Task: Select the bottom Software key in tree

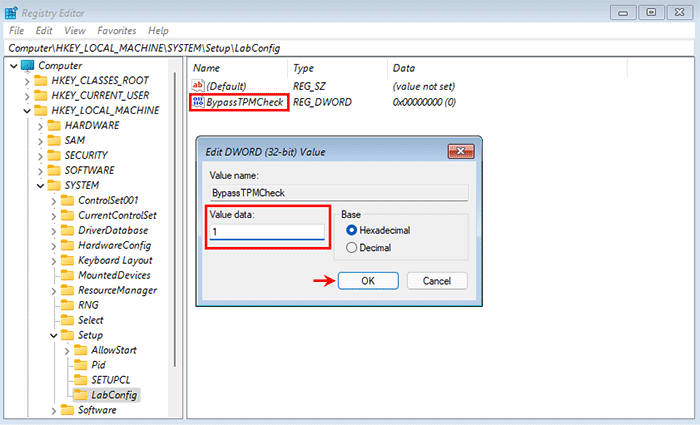Action: tap(97, 410)
